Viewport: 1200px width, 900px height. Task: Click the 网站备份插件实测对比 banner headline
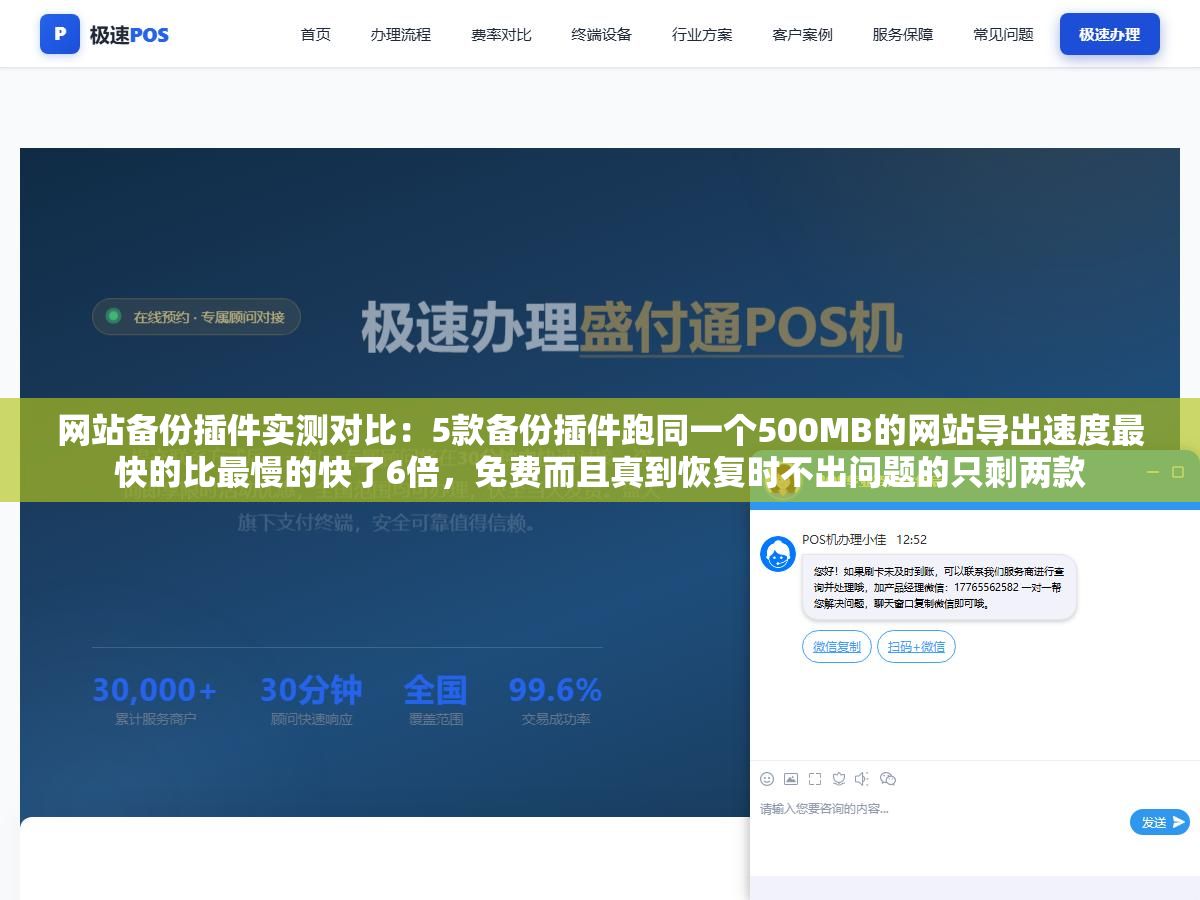(x=600, y=451)
